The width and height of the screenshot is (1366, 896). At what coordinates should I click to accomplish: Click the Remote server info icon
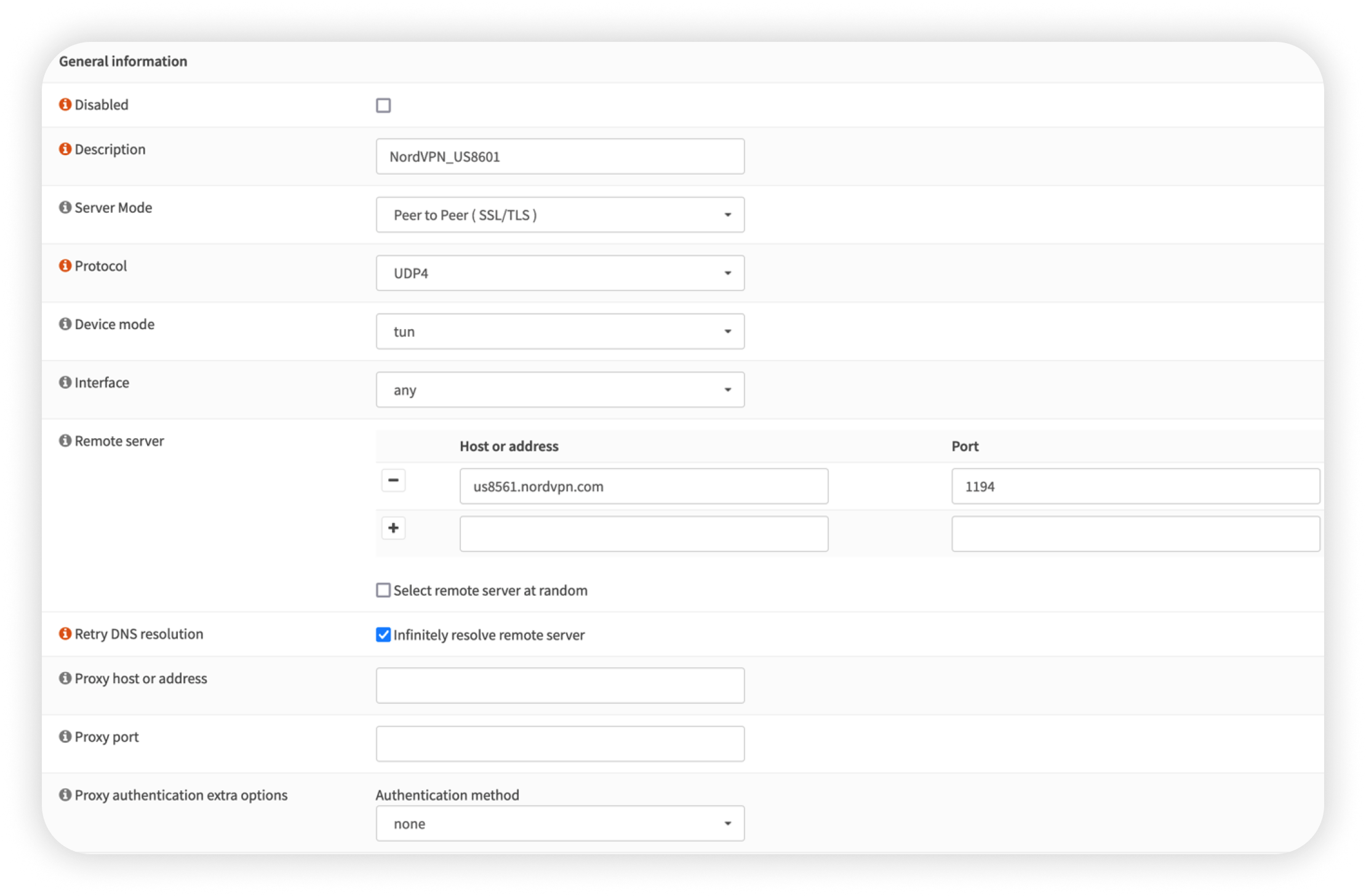[x=65, y=441]
